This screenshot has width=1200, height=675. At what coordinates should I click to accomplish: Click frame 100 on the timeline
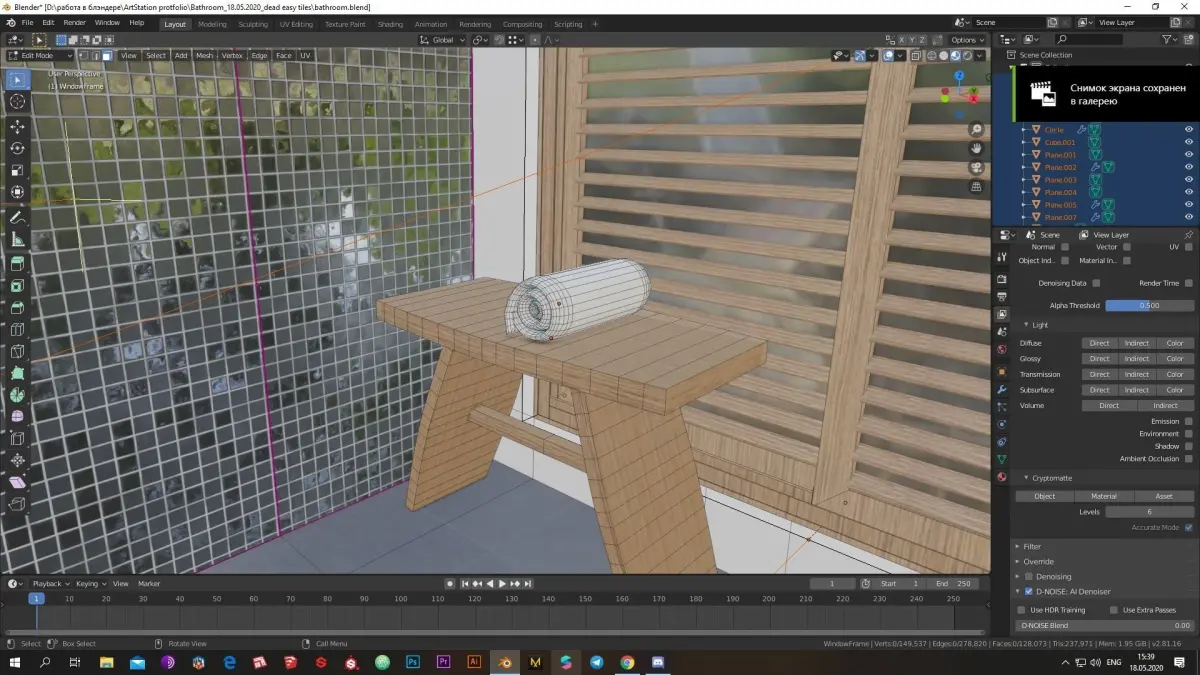(401, 598)
